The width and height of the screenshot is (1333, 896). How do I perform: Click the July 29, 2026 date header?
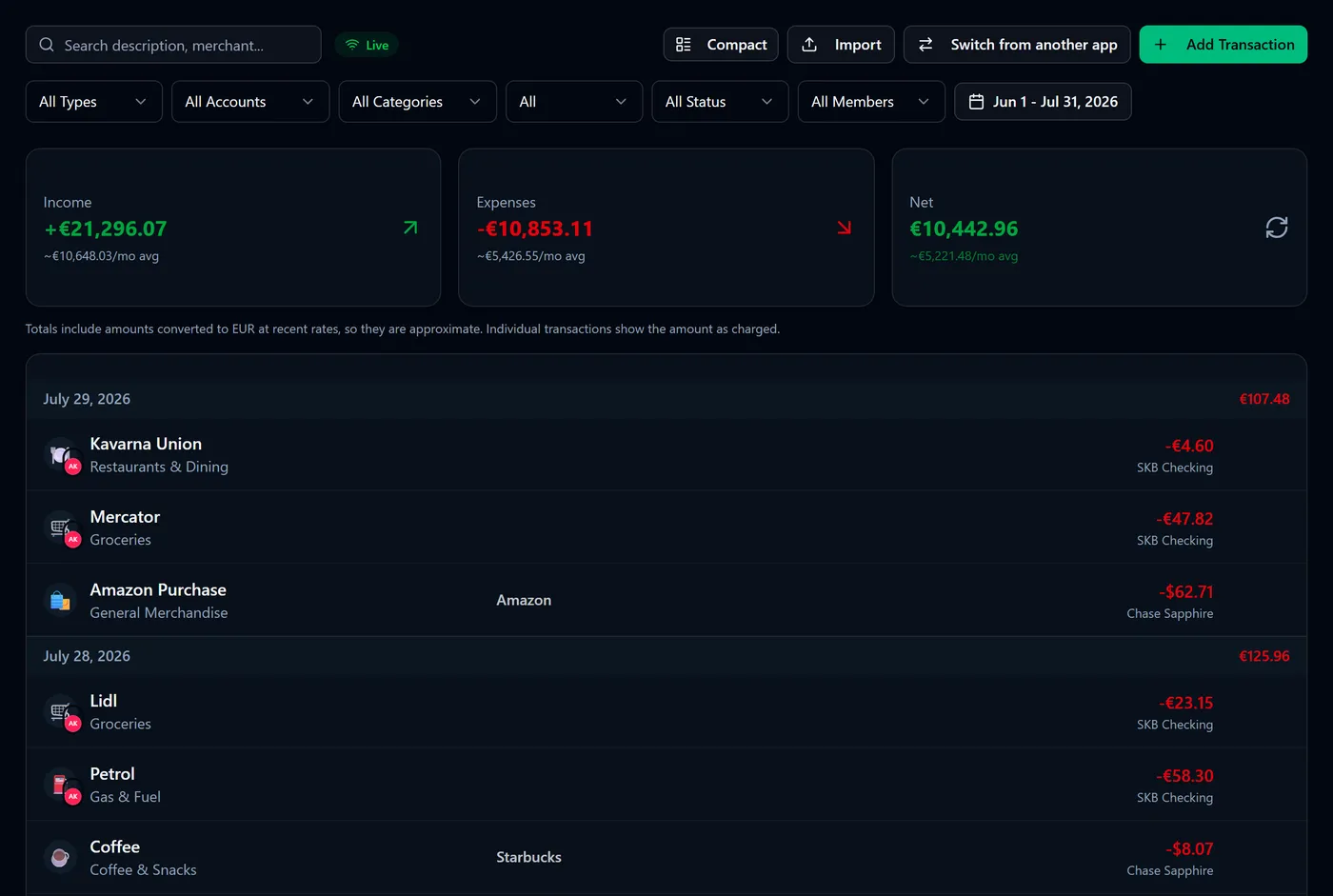pos(87,399)
